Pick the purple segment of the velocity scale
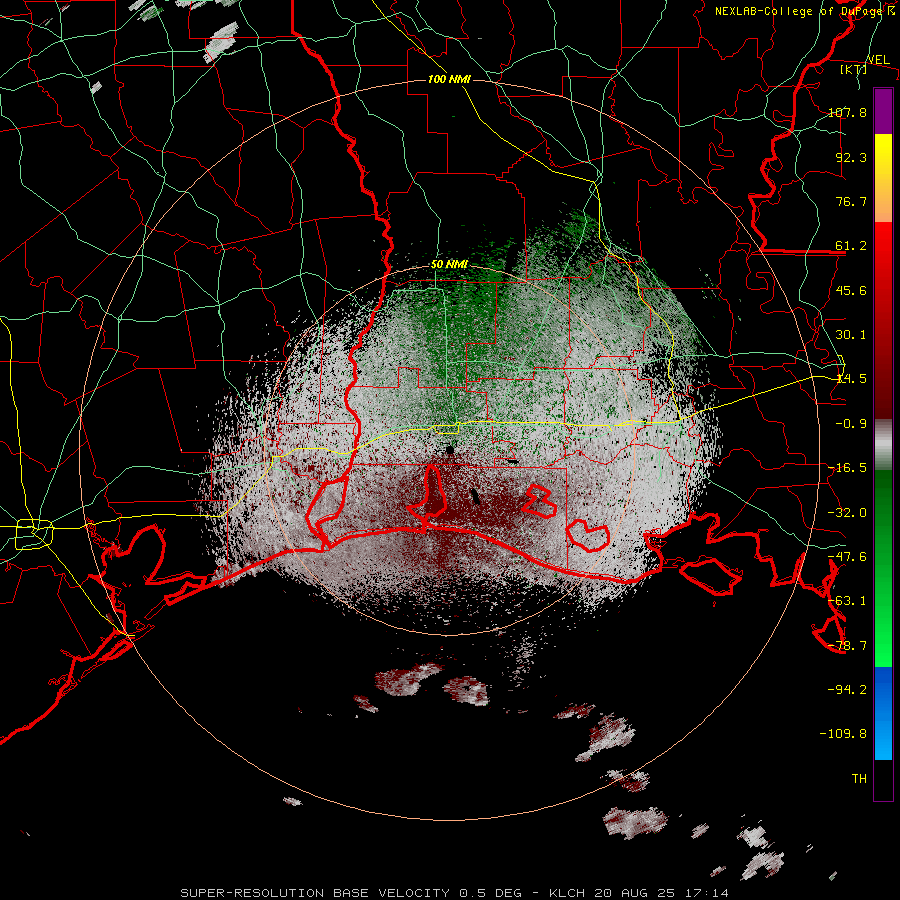Viewport: 900px width, 900px height. click(x=883, y=112)
